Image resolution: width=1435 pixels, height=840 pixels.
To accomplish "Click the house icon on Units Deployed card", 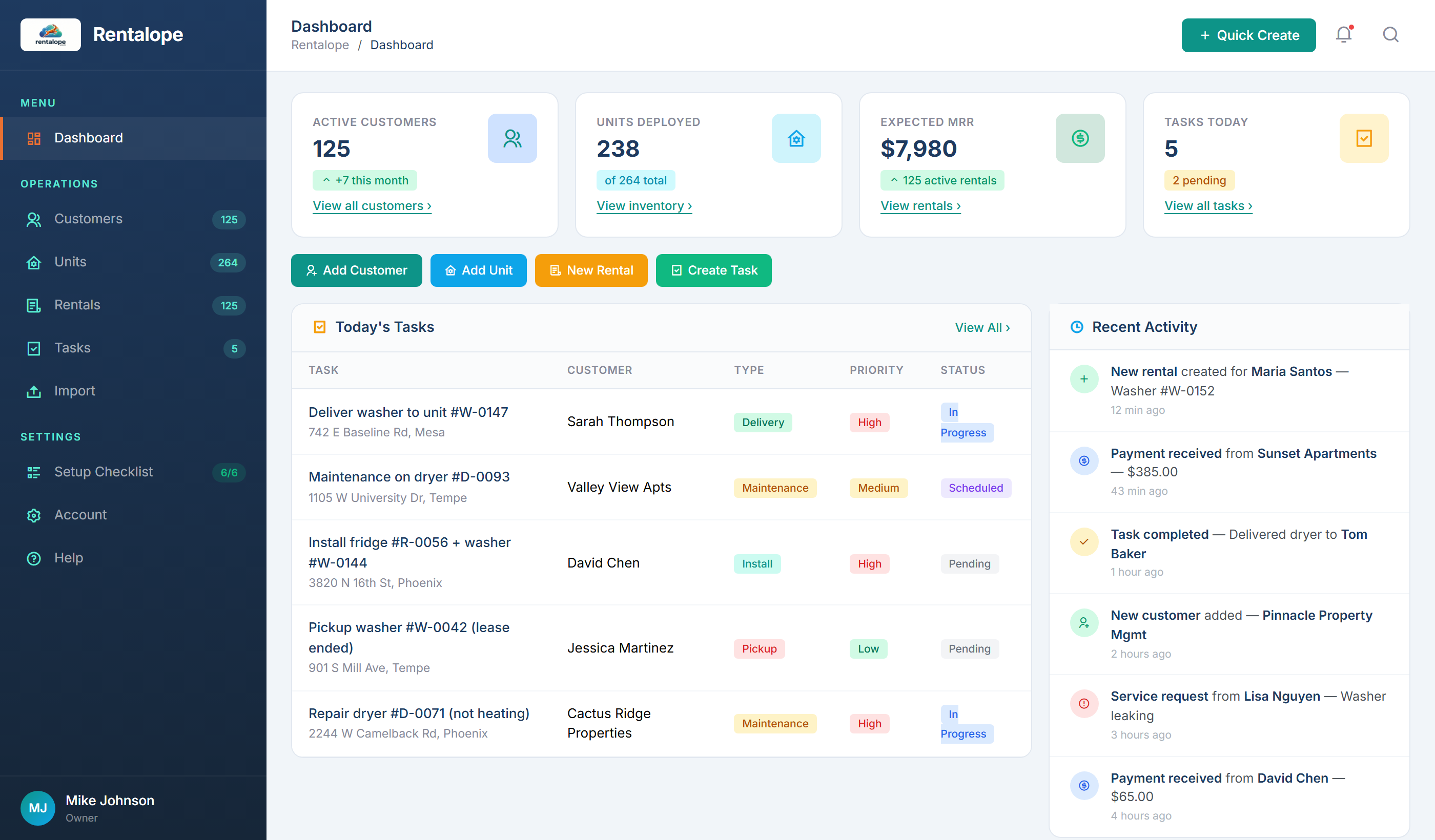I will click(x=796, y=138).
